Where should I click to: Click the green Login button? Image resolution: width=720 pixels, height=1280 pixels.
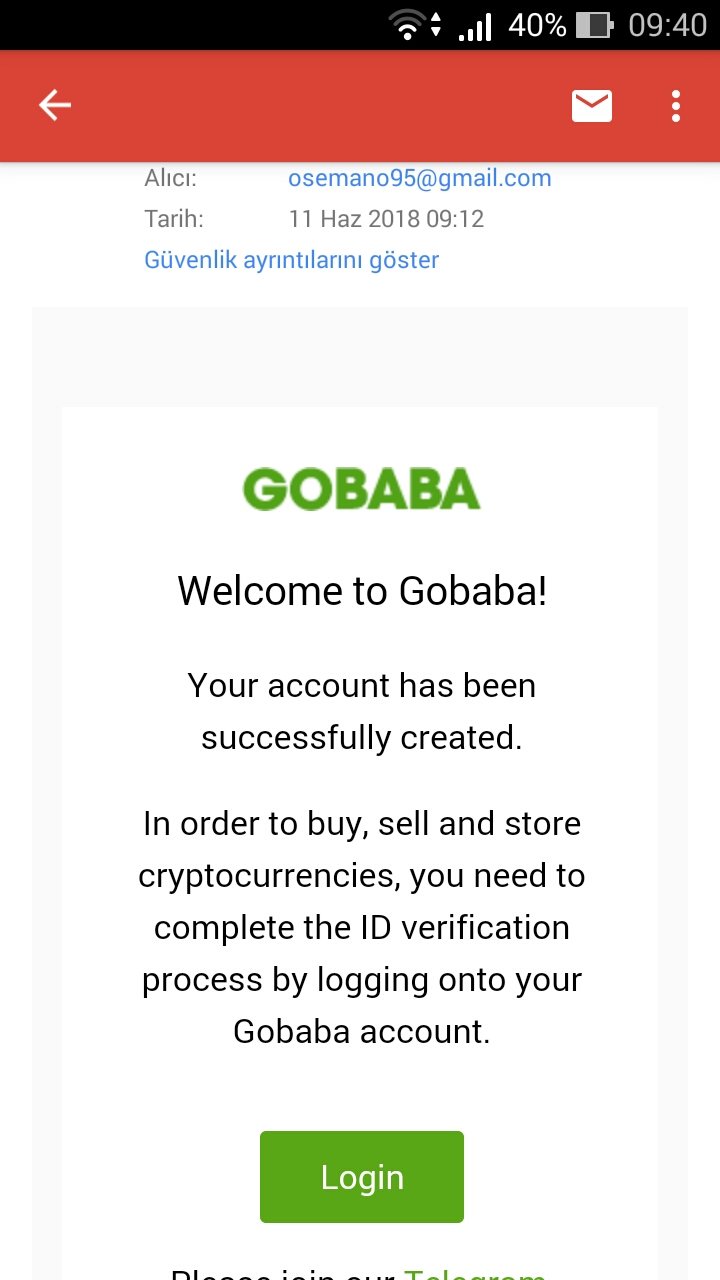(x=362, y=1177)
